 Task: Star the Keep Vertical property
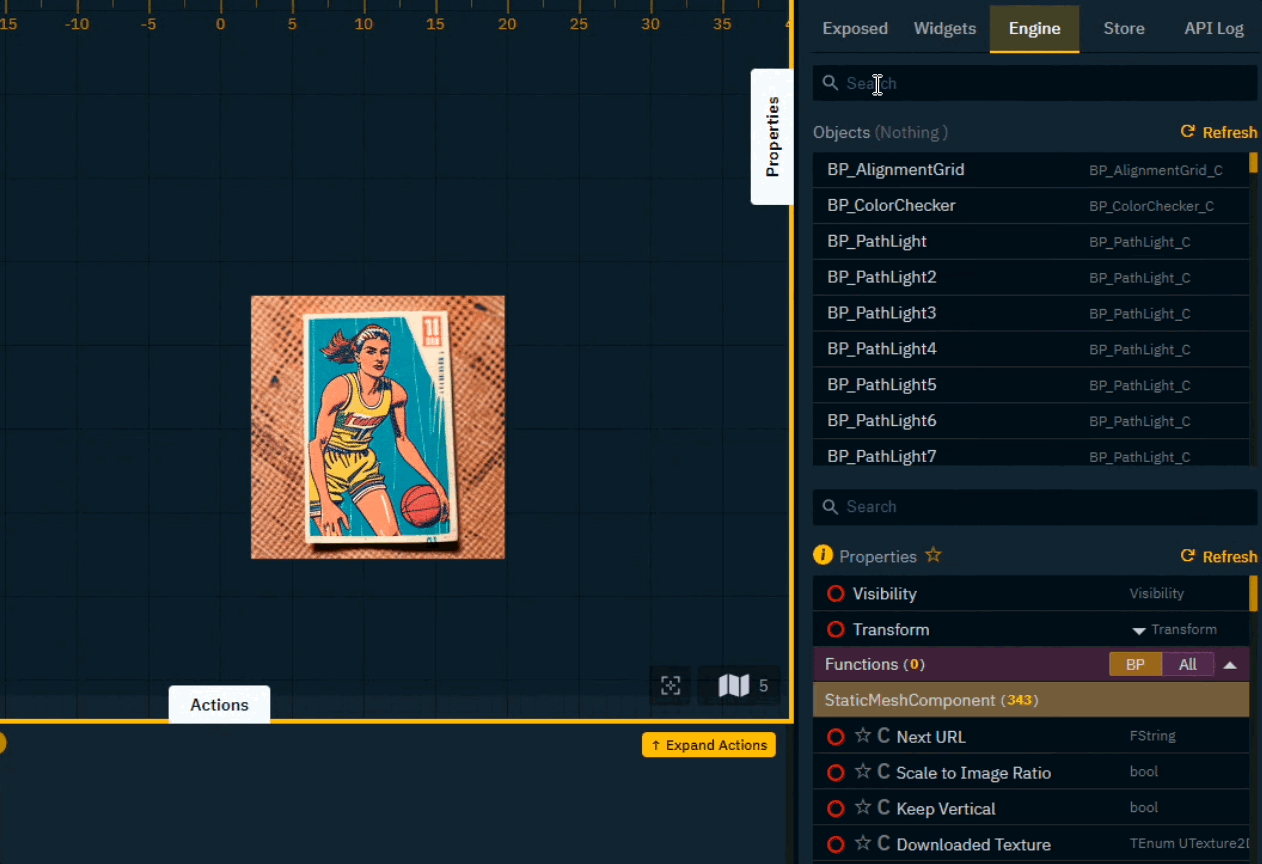tap(863, 808)
